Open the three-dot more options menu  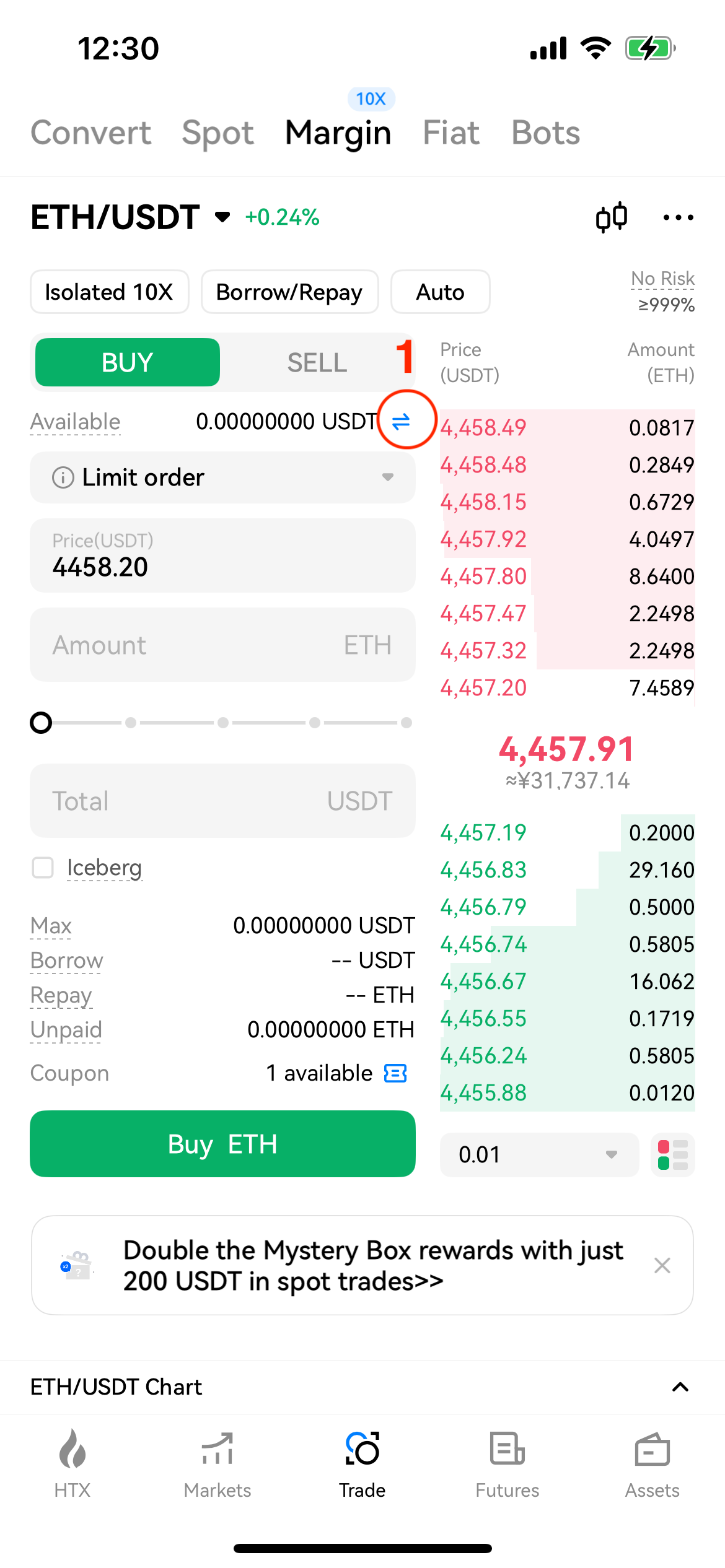pyautogui.click(x=678, y=217)
